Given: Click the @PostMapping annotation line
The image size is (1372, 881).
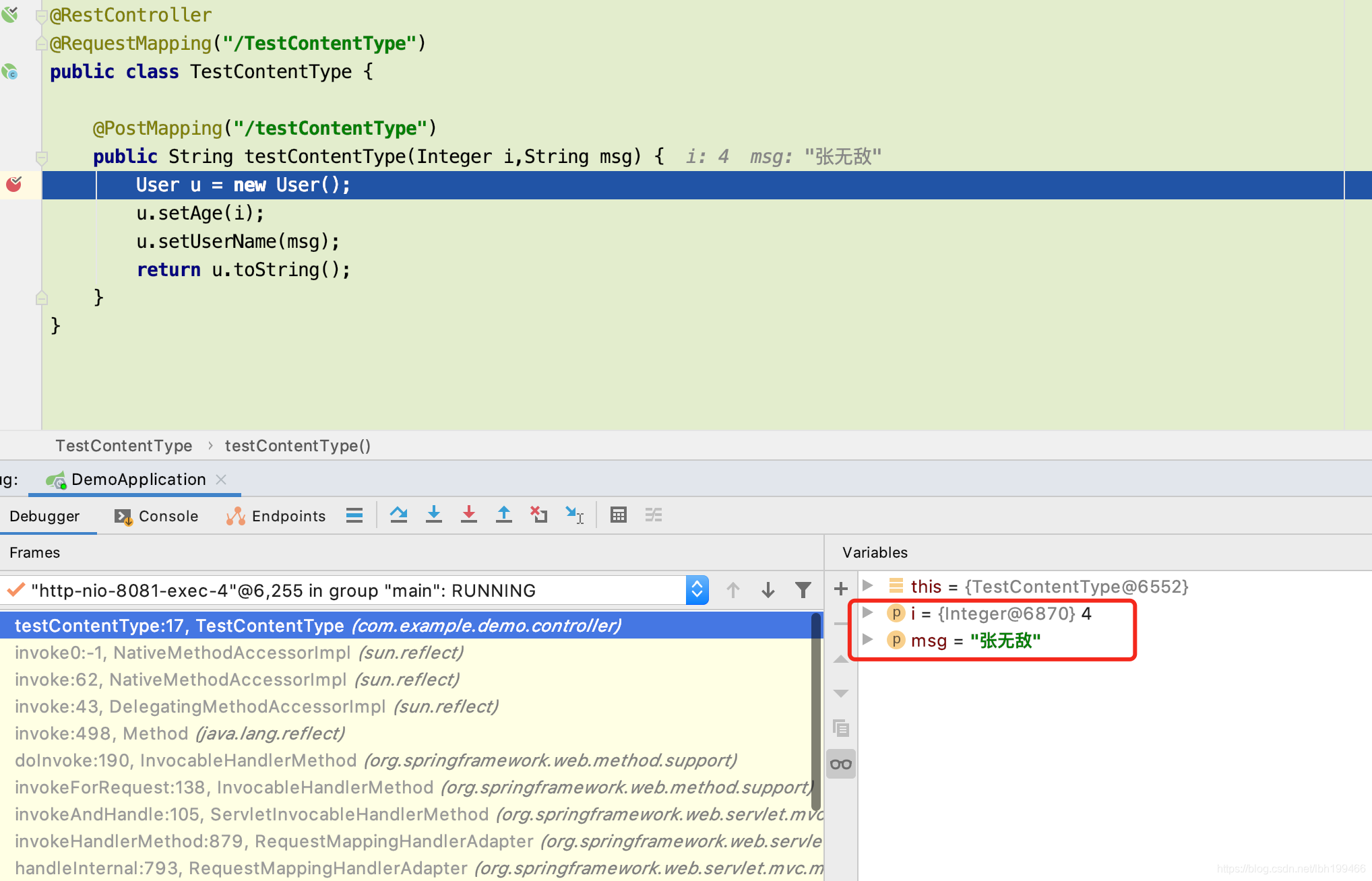Looking at the screenshot, I should (265, 128).
